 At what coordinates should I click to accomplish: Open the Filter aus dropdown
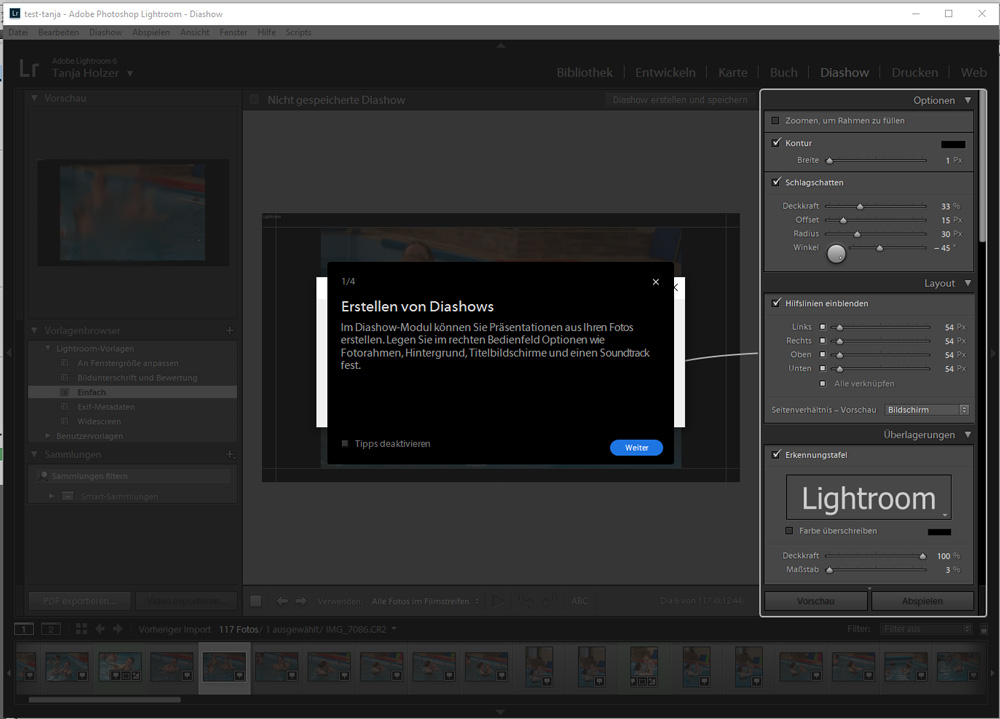[925, 629]
